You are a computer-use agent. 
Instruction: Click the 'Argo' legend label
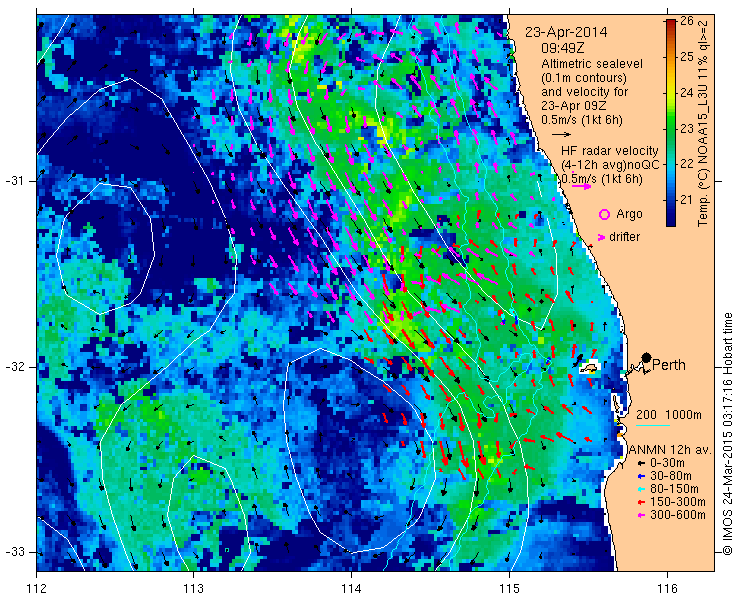[x=629, y=214]
